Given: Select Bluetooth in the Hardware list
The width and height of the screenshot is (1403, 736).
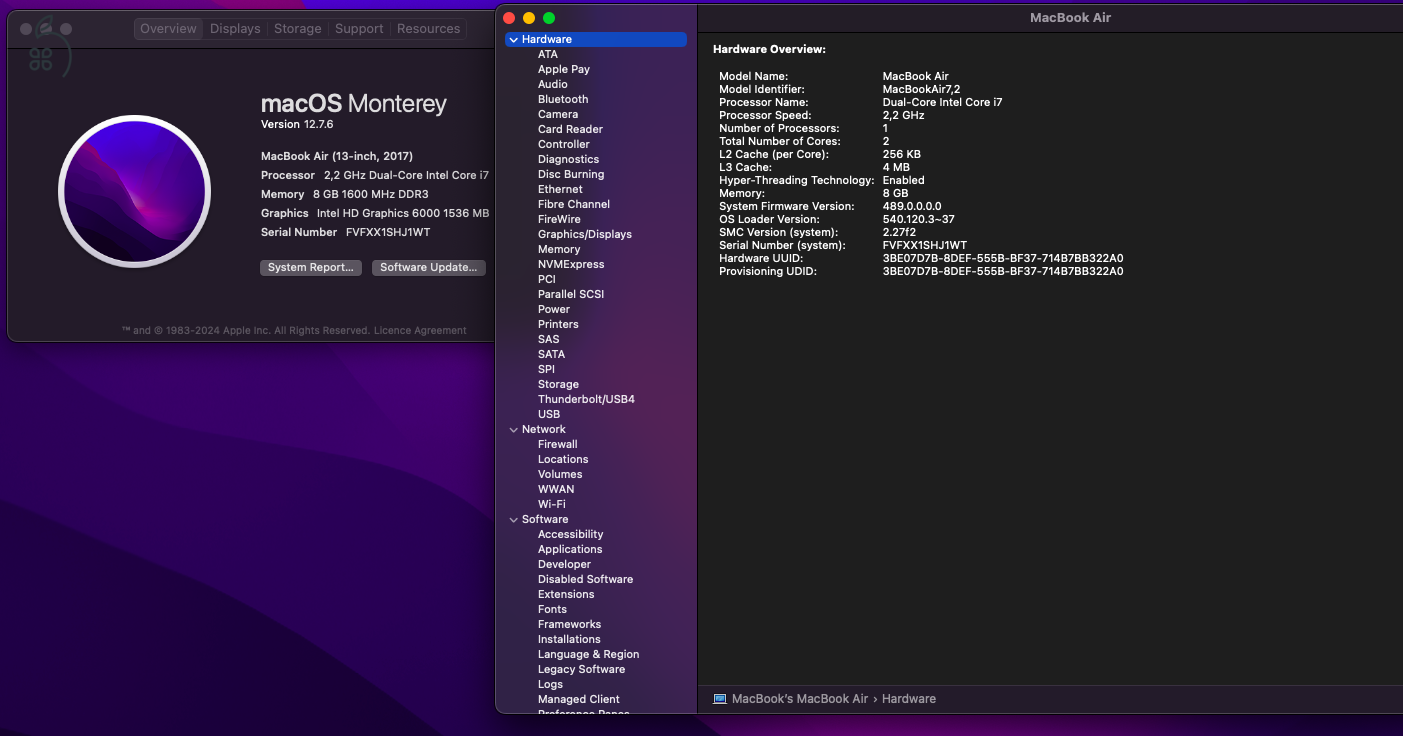Looking at the screenshot, I should coord(563,100).
